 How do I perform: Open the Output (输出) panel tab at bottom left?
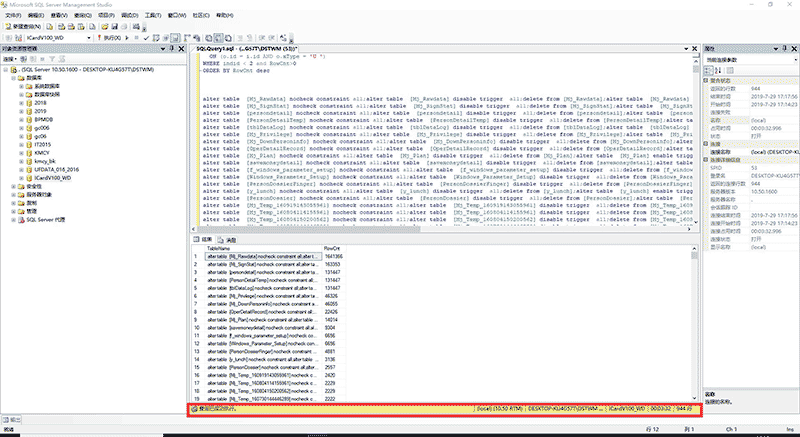(12, 420)
